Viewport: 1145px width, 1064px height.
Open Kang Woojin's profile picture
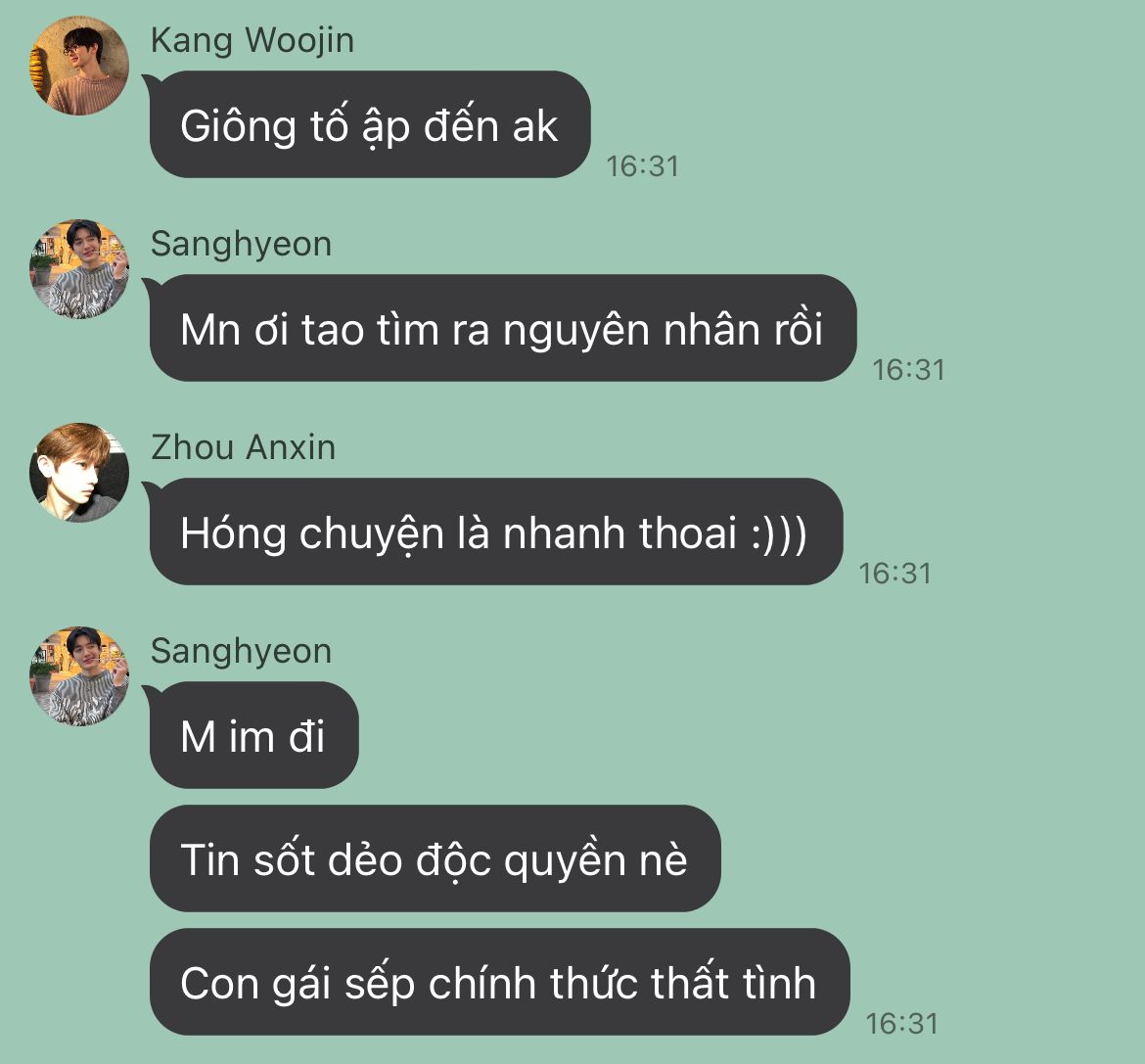pos(79,65)
